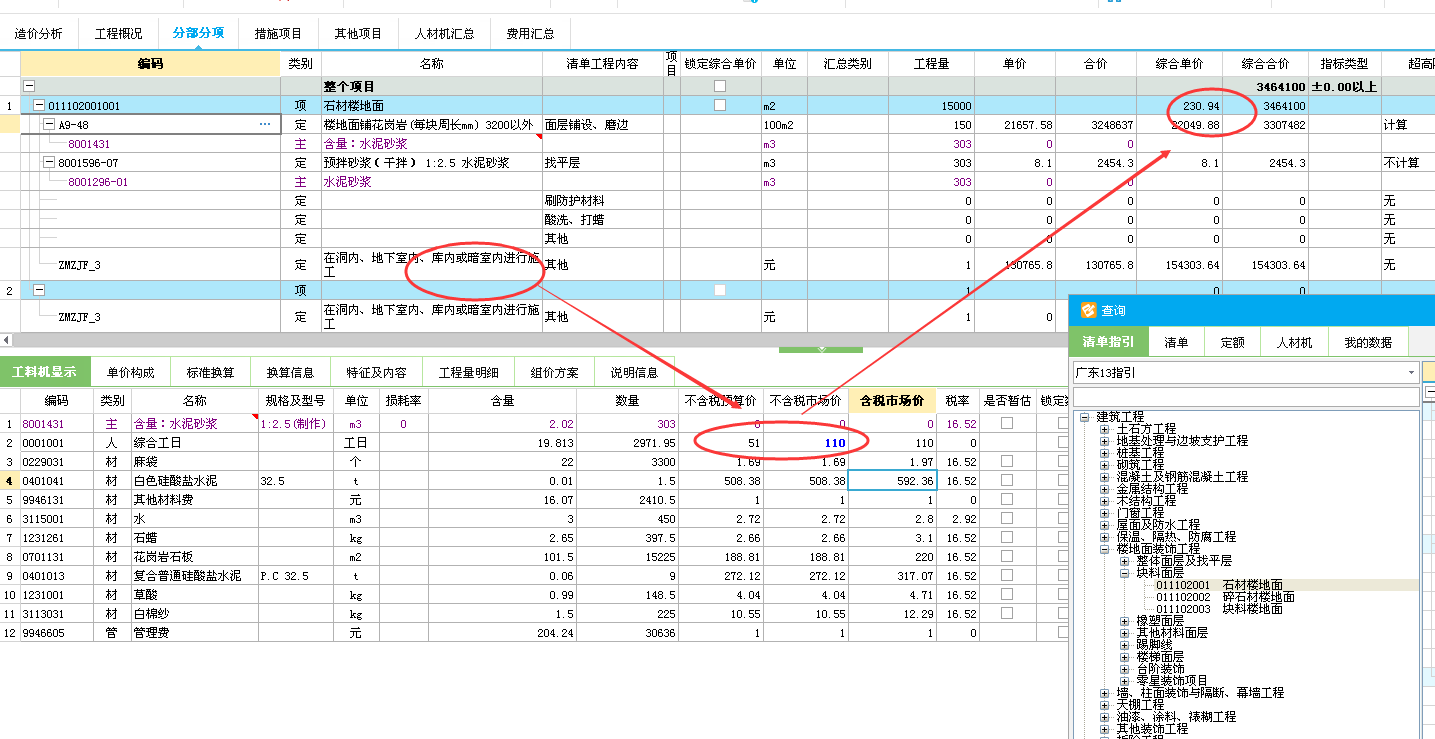Collapse quota A9-48 sub-row
This screenshot has height=739, width=1435.
coord(49,125)
